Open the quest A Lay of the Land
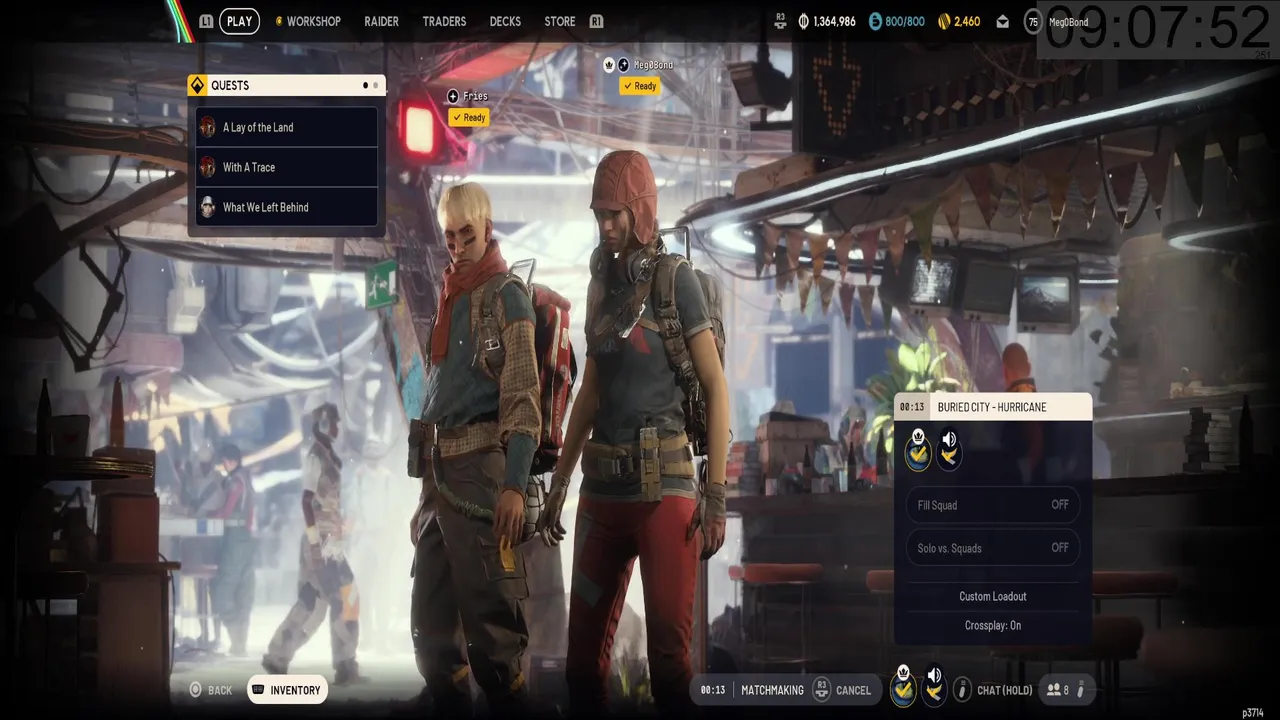The width and height of the screenshot is (1280, 720). click(287, 127)
